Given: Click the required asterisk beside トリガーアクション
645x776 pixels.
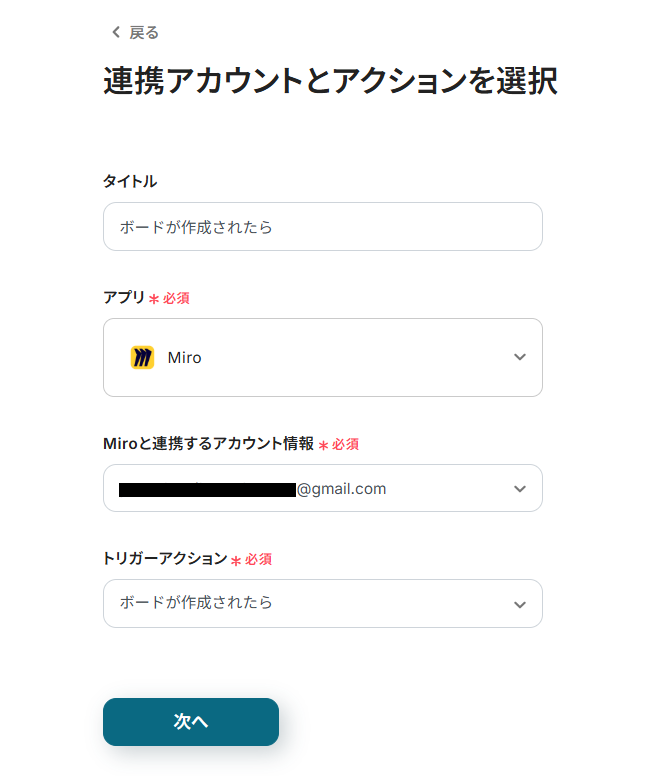Looking at the screenshot, I should [236, 560].
